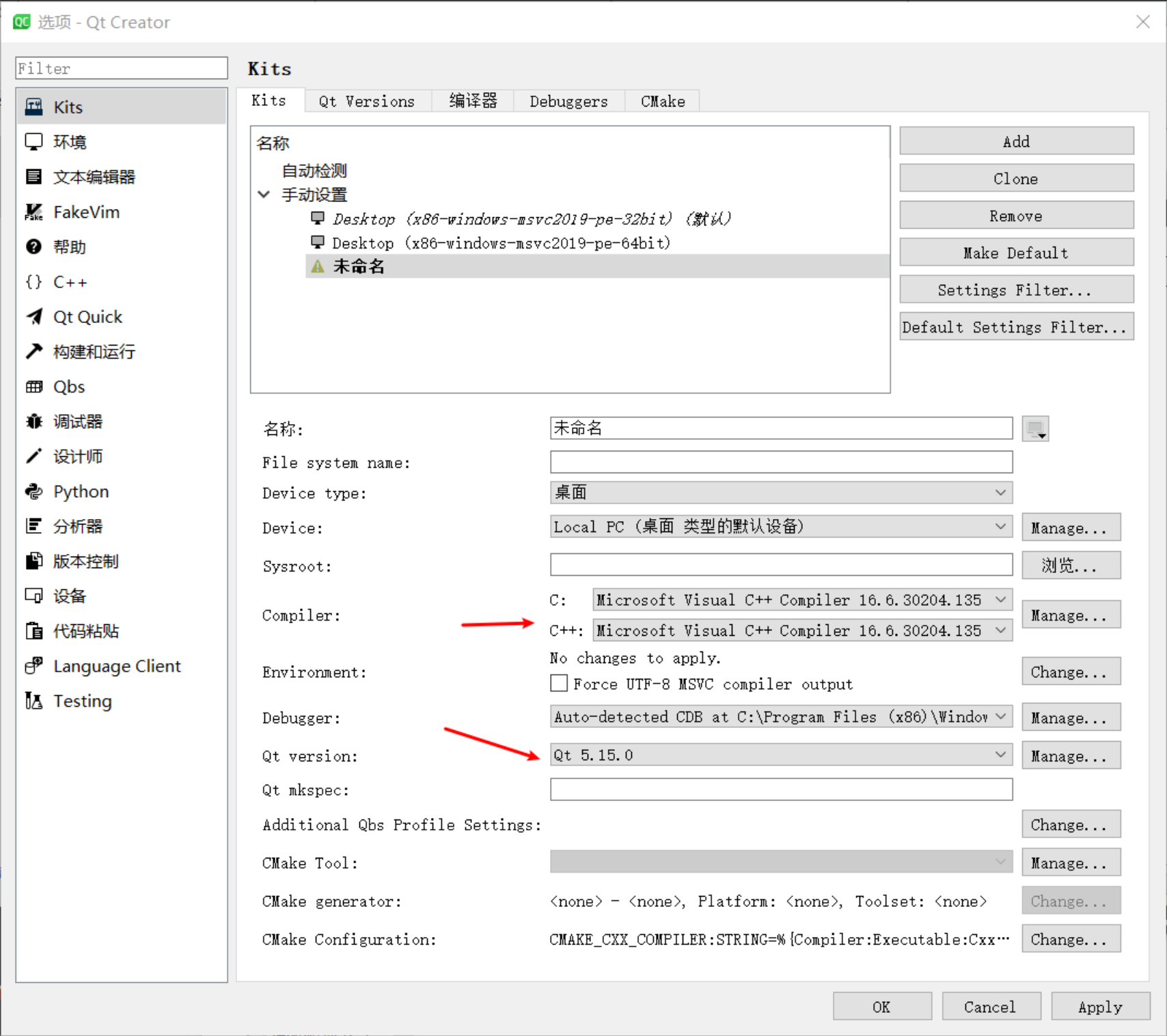Click Manage... next to Device

point(1071,527)
